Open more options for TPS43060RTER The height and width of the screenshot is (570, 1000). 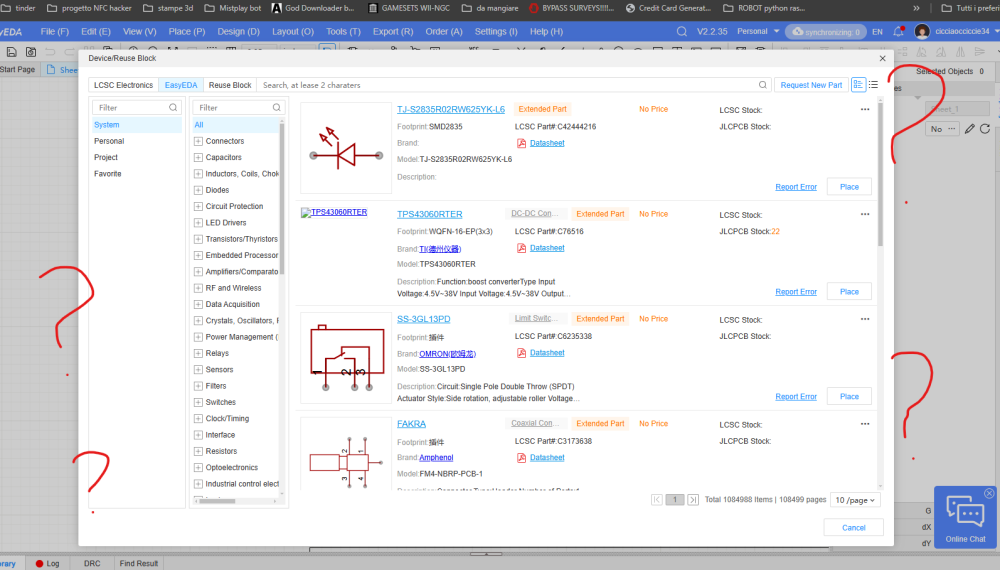click(865, 214)
